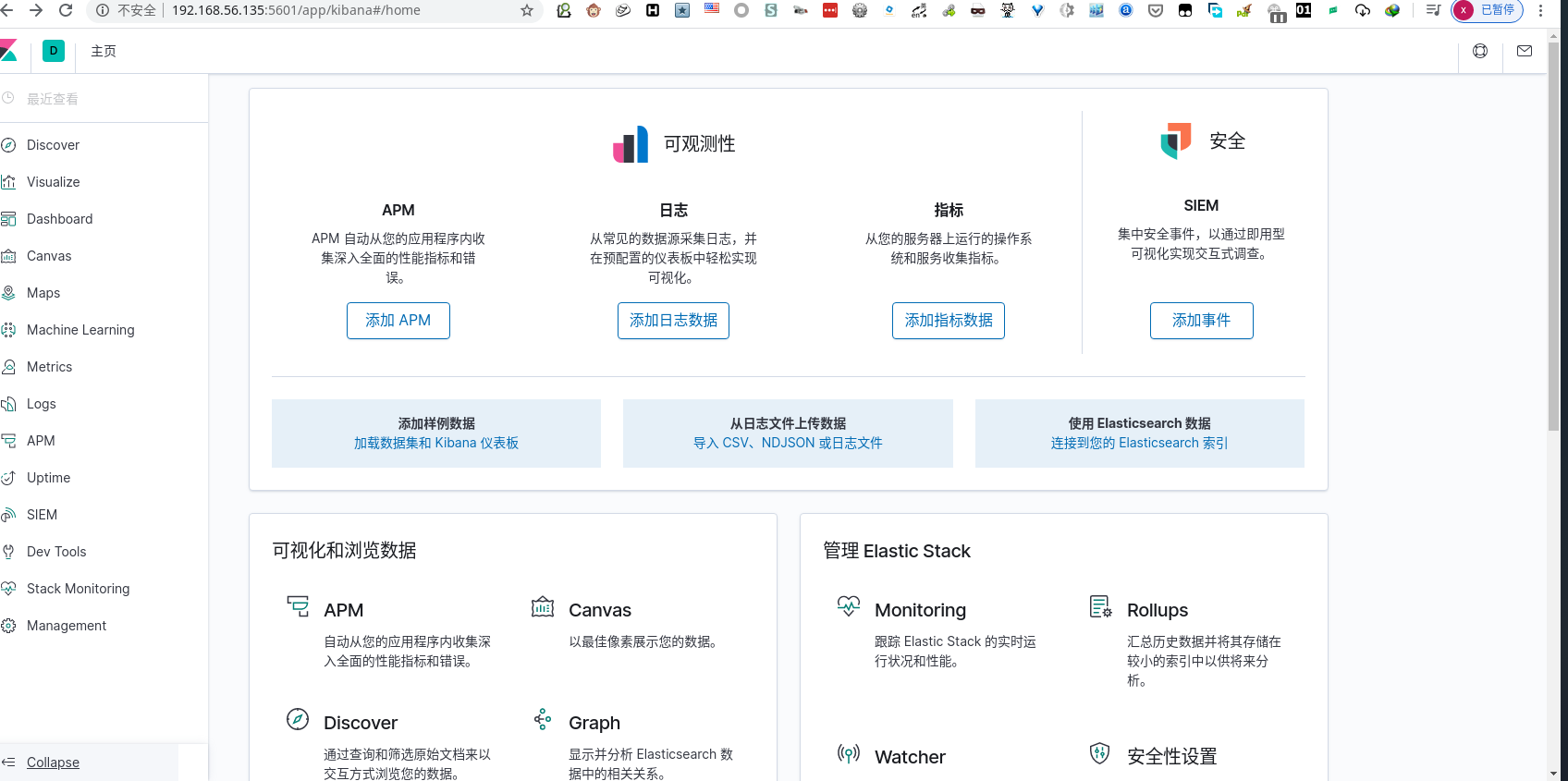Open 导入 CSV、NDJSON 或日志文件 link
The width and height of the screenshot is (1568, 781).
point(788,444)
